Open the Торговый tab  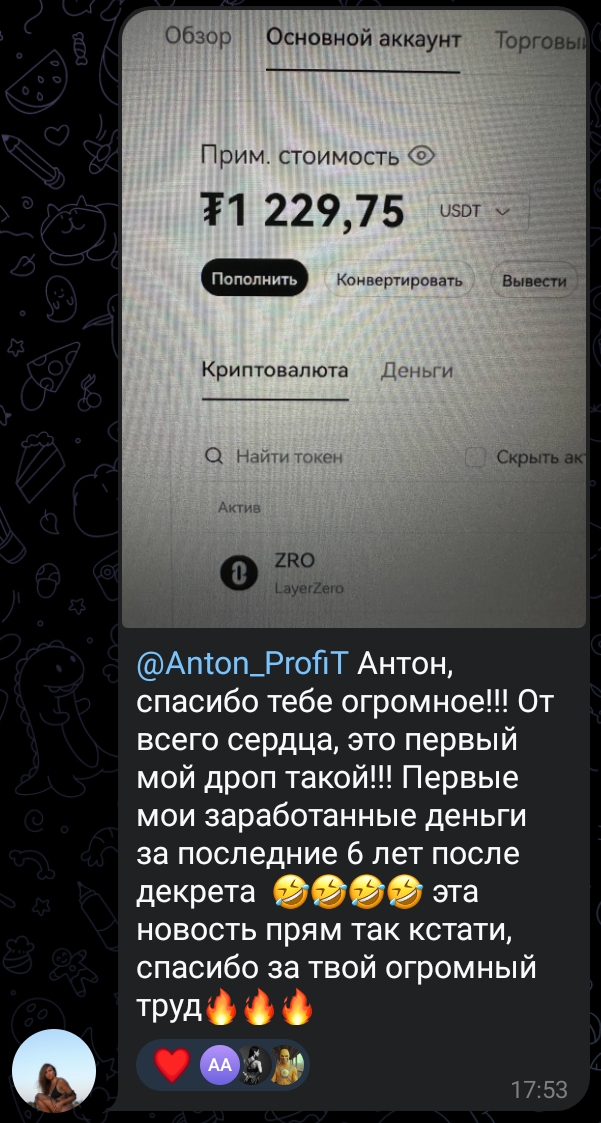(539, 42)
